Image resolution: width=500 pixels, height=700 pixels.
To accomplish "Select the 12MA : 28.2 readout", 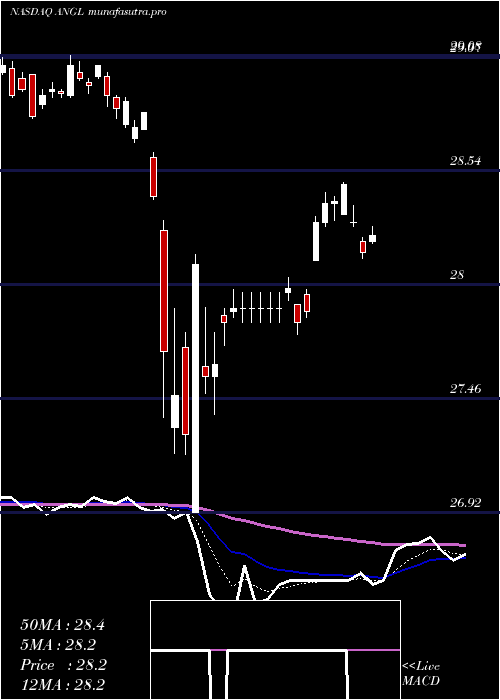I will click(x=62, y=684).
